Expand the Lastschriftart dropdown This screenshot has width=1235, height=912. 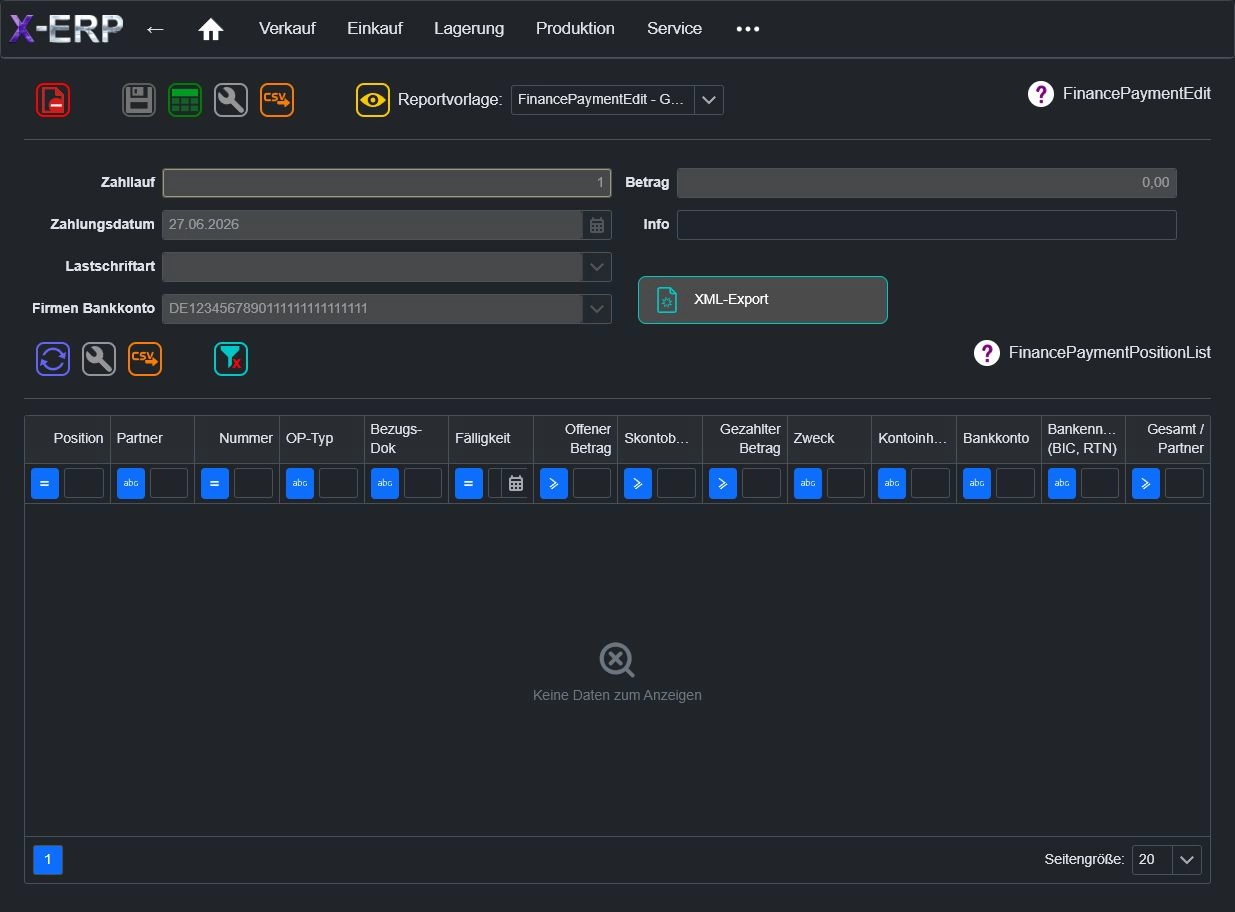click(597, 267)
